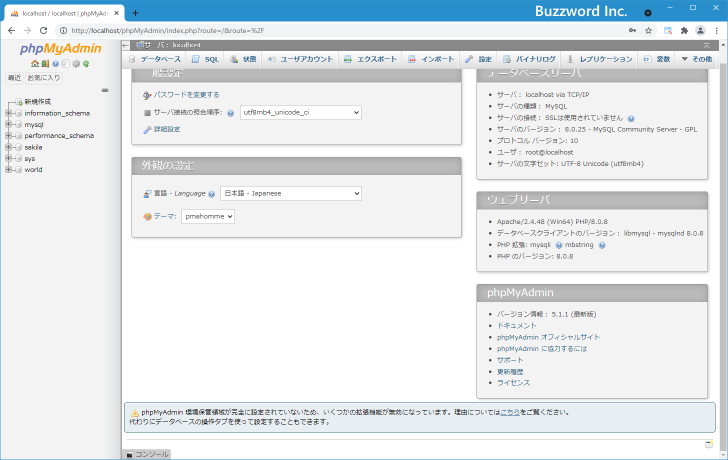Switch to the 状態 tab
The width and height of the screenshot is (728, 460).
(243, 59)
